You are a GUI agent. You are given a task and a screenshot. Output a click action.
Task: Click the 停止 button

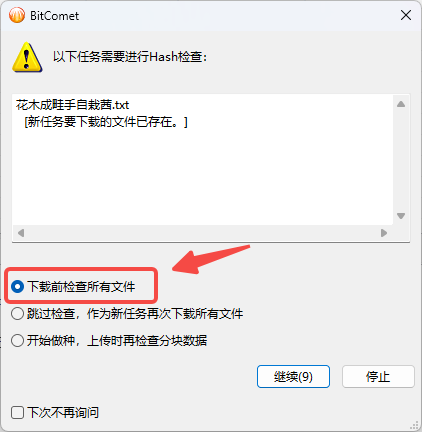378,377
